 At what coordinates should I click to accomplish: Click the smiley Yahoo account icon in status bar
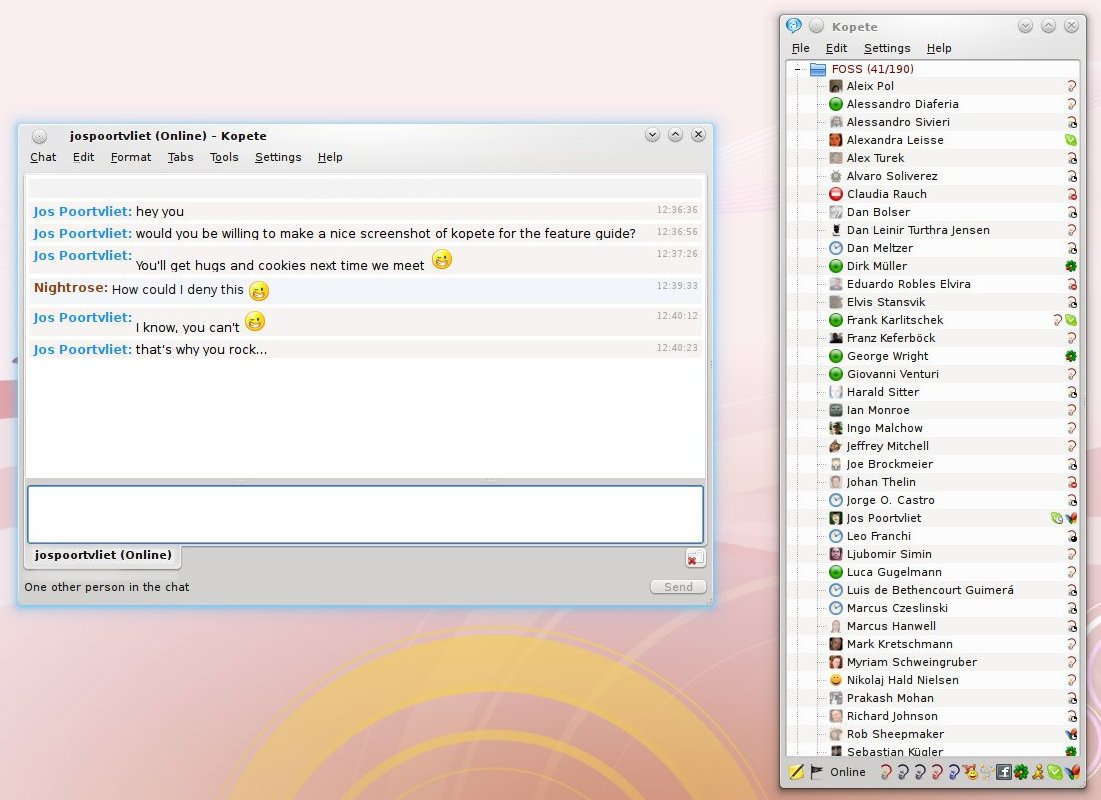pyautogui.click(x=970, y=772)
